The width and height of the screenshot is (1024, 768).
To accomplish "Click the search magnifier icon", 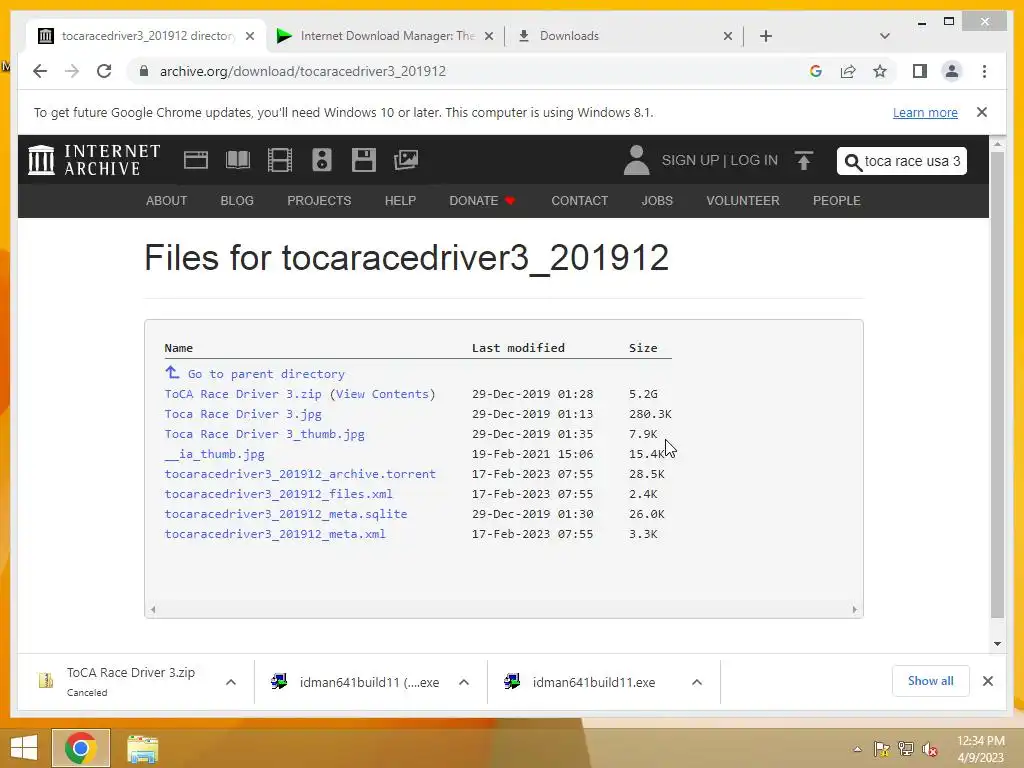I will coord(852,161).
